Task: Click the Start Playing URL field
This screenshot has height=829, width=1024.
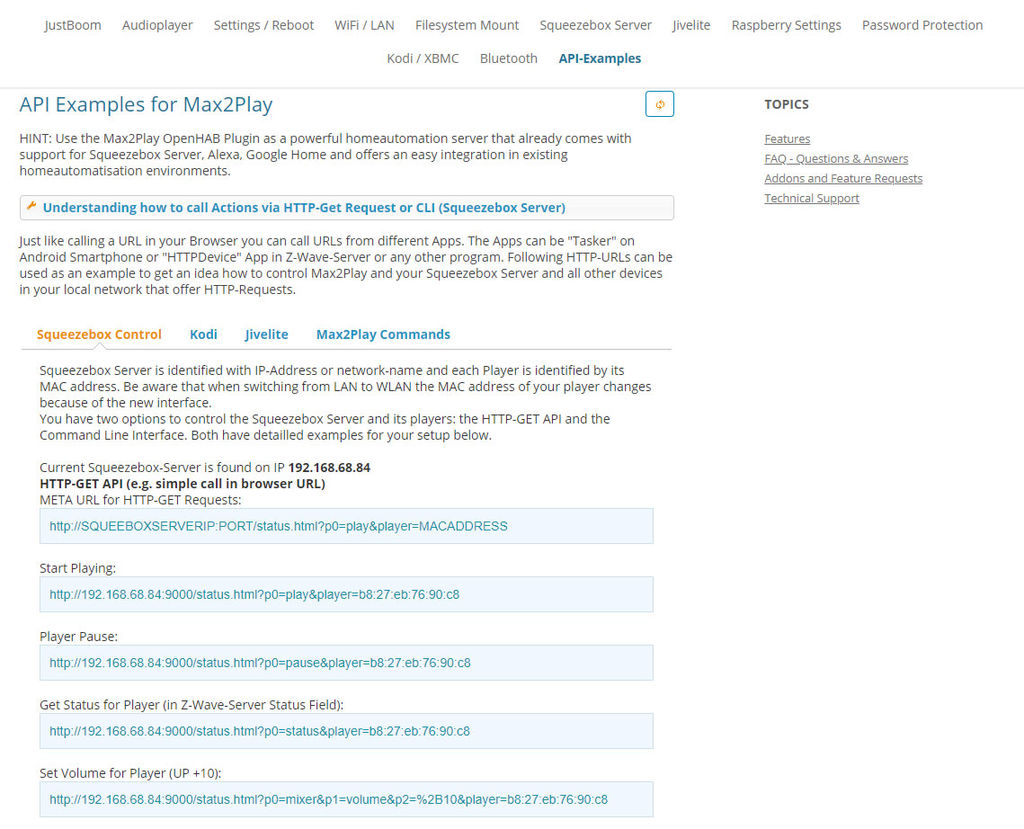Action: point(346,594)
